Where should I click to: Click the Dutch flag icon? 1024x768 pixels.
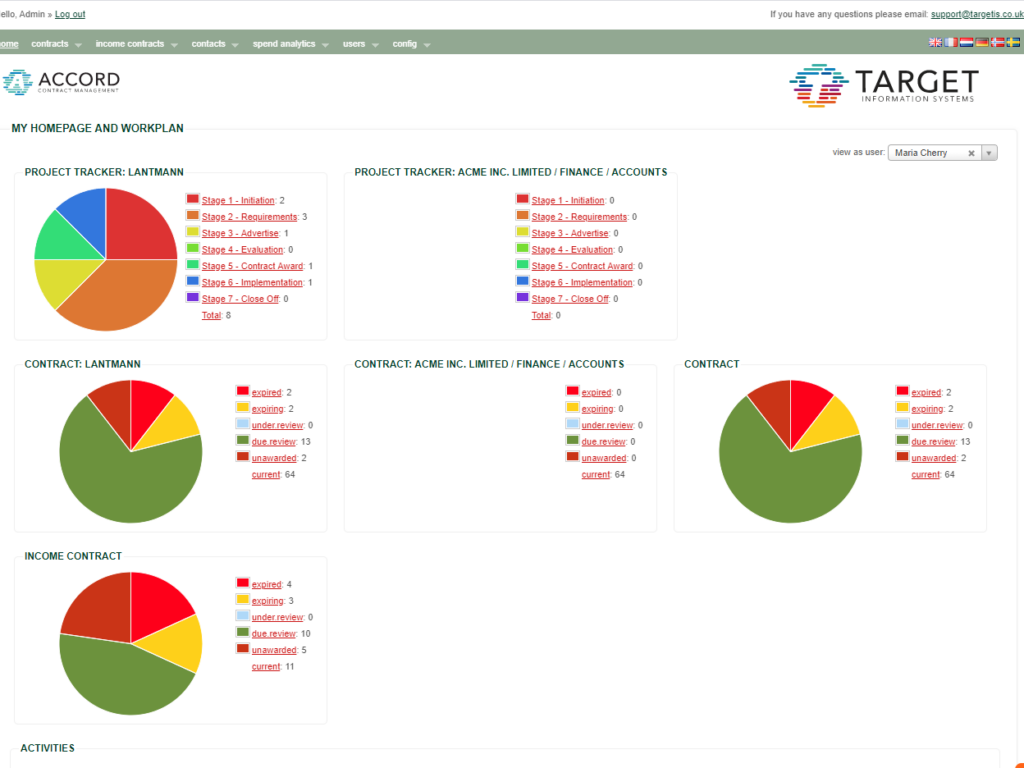tap(966, 42)
